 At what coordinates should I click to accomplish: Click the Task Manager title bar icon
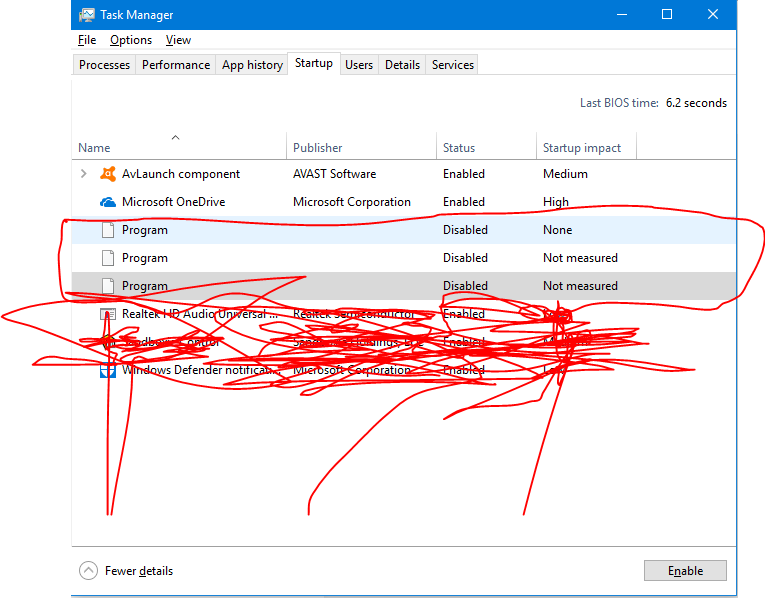coord(87,15)
